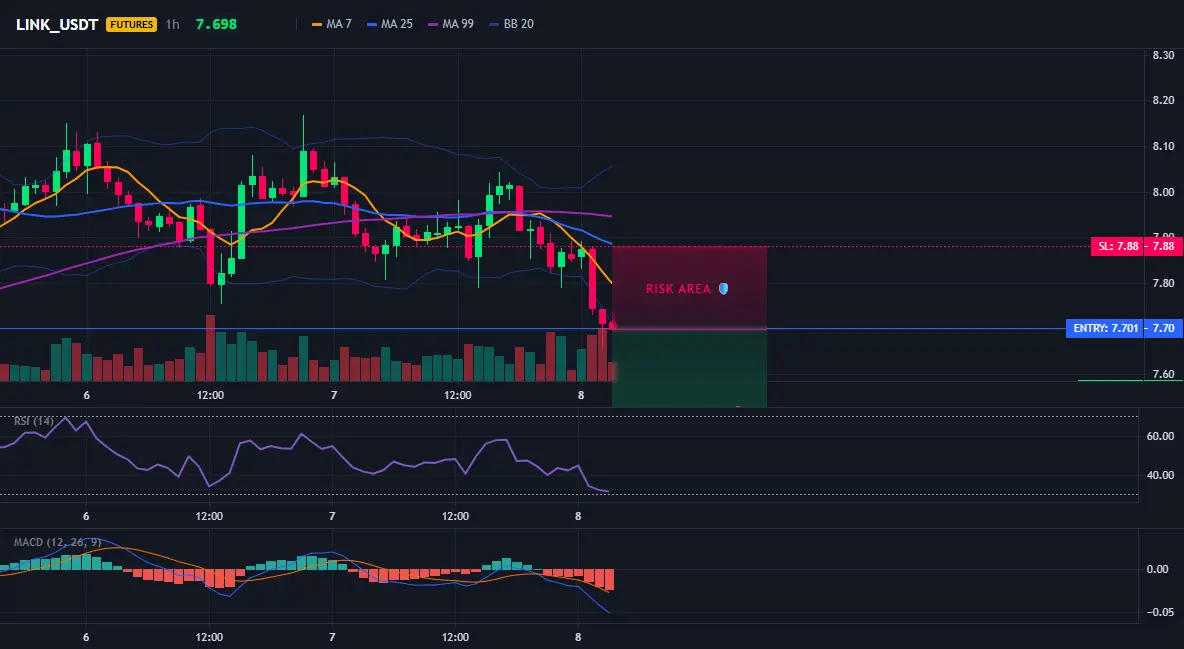This screenshot has height=649, width=1184.
Task: Click the green take-profit zone below entry
Action: click(689, 369)
